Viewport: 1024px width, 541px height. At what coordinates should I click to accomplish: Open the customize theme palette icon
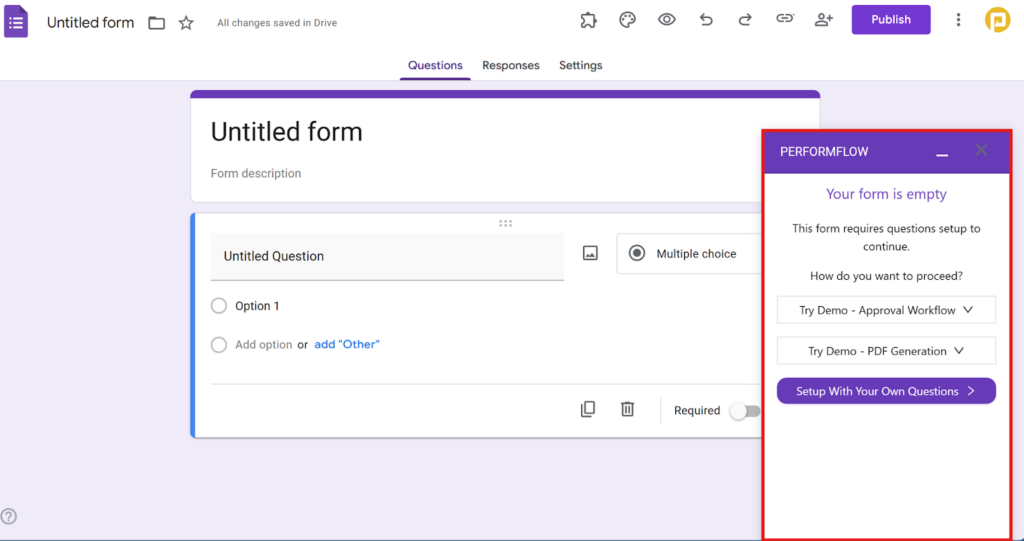[627, 20]
